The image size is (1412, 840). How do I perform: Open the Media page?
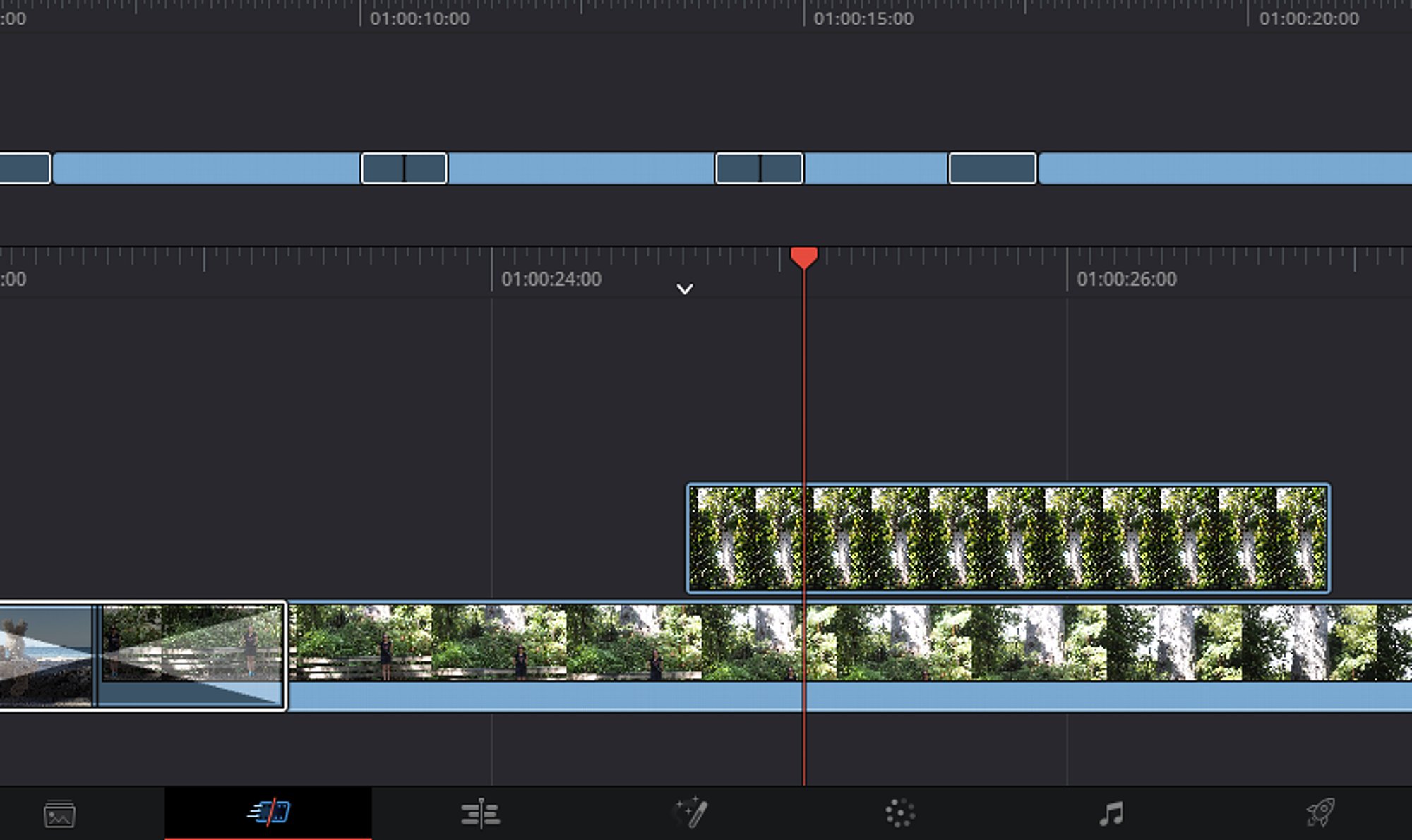[59, 814]
